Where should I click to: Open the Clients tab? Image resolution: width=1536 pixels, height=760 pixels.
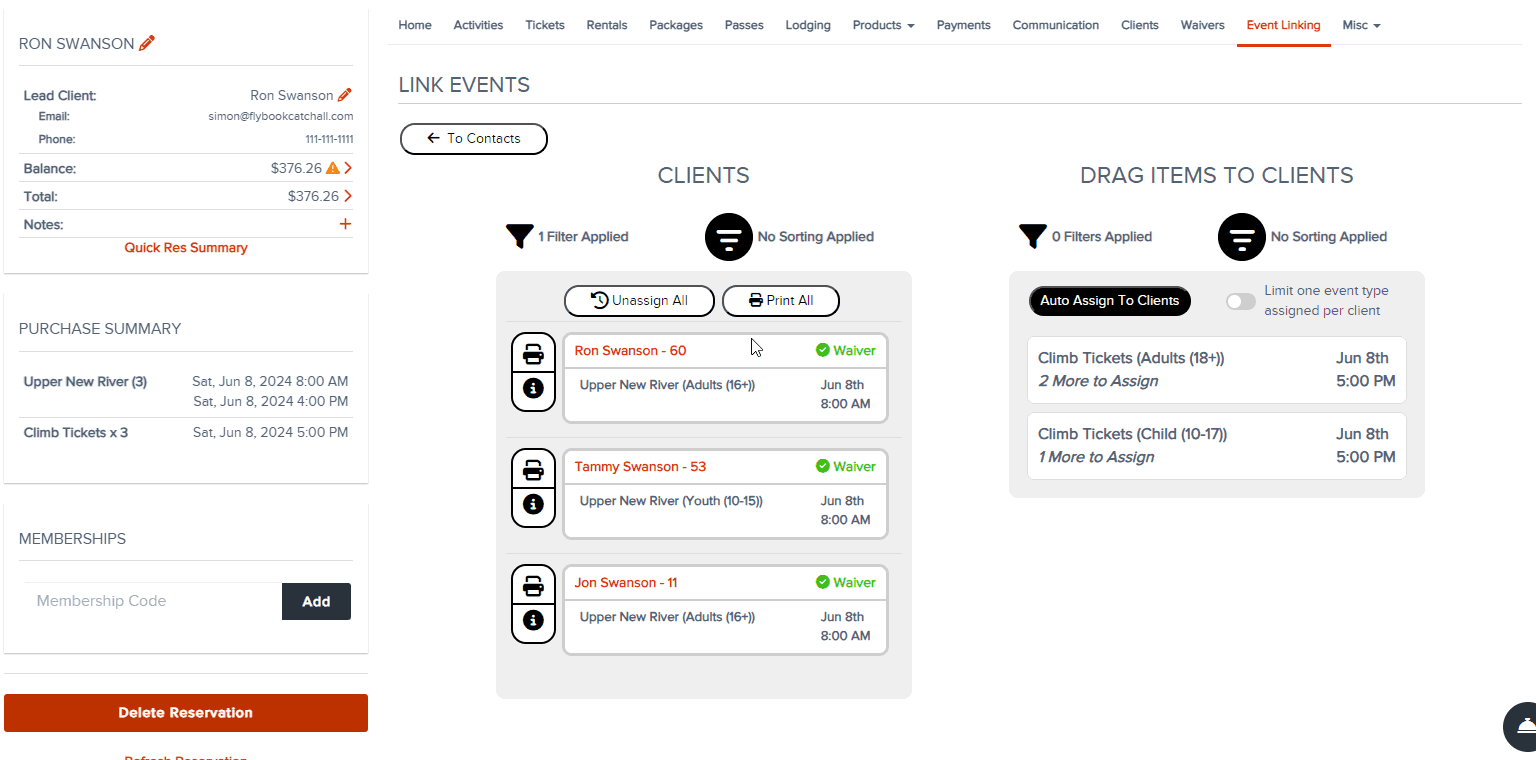[x=1140, y=25]
